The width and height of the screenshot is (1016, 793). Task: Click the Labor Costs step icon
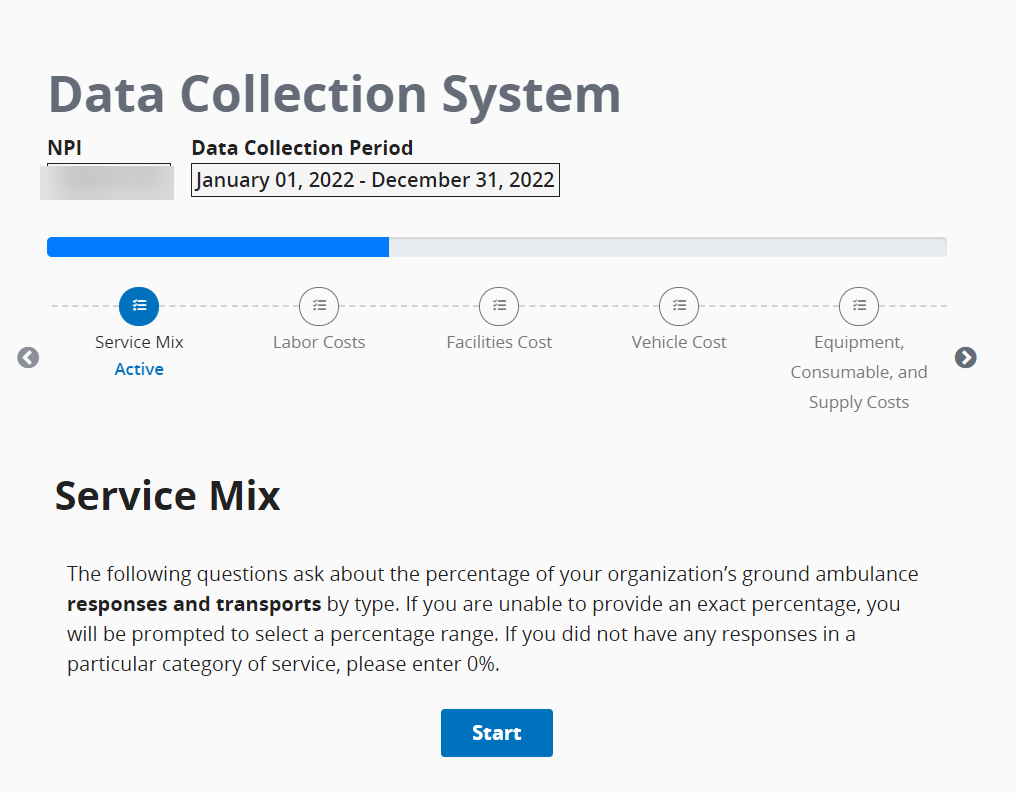click(x=319, y=306)
